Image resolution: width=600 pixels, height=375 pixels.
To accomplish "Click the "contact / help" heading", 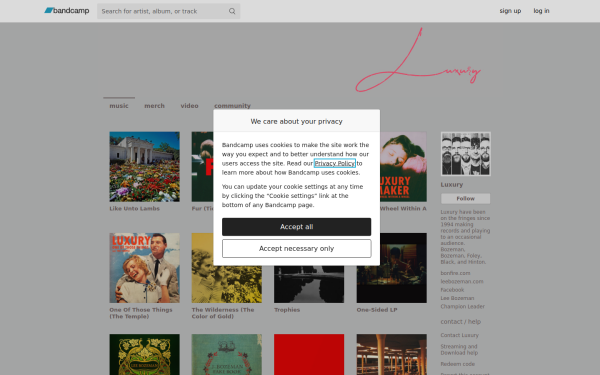I will (x=461, y=322).
